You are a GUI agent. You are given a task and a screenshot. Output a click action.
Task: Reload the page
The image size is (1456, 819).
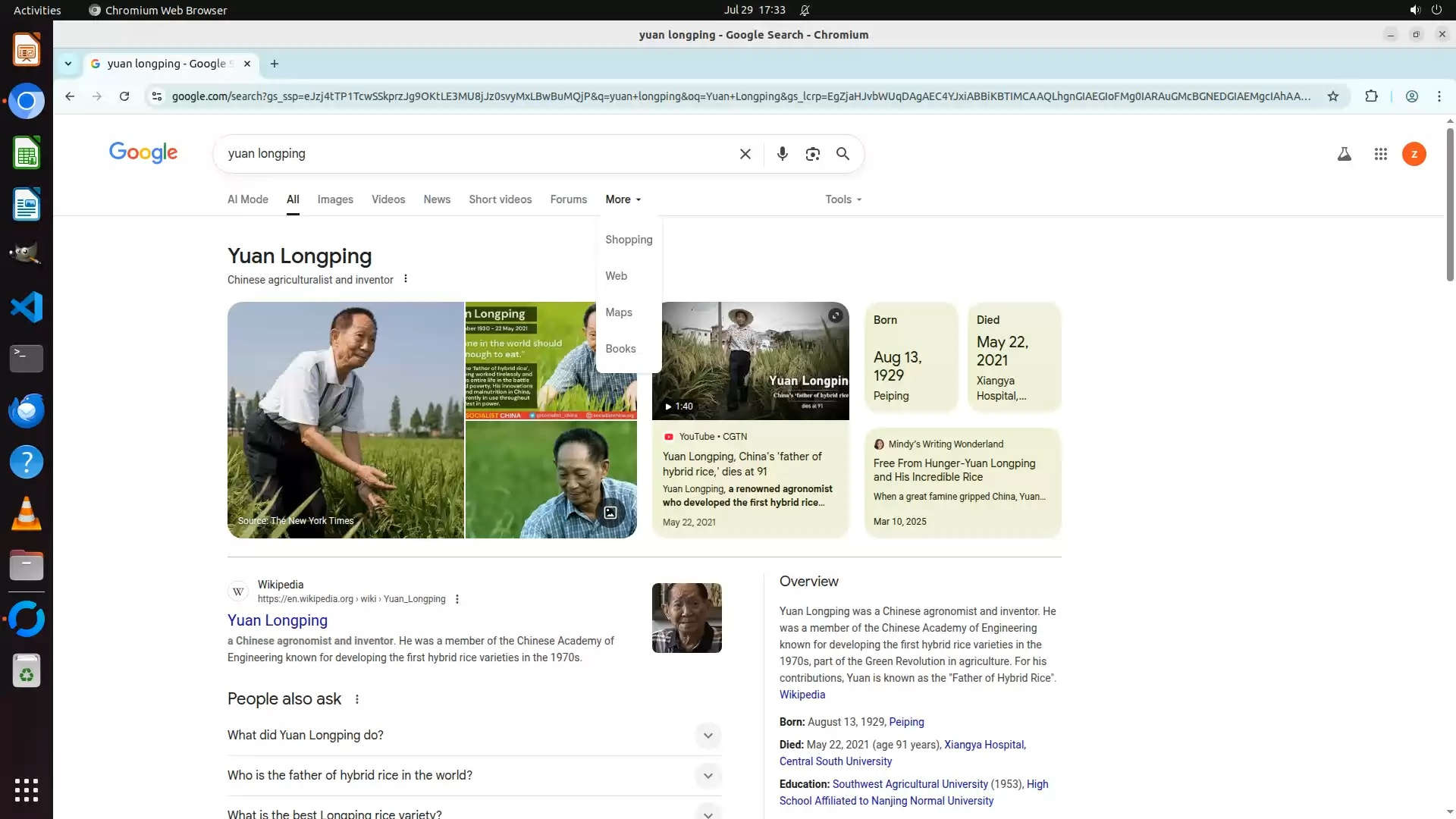pyautogui.click(x=124, y=96)
